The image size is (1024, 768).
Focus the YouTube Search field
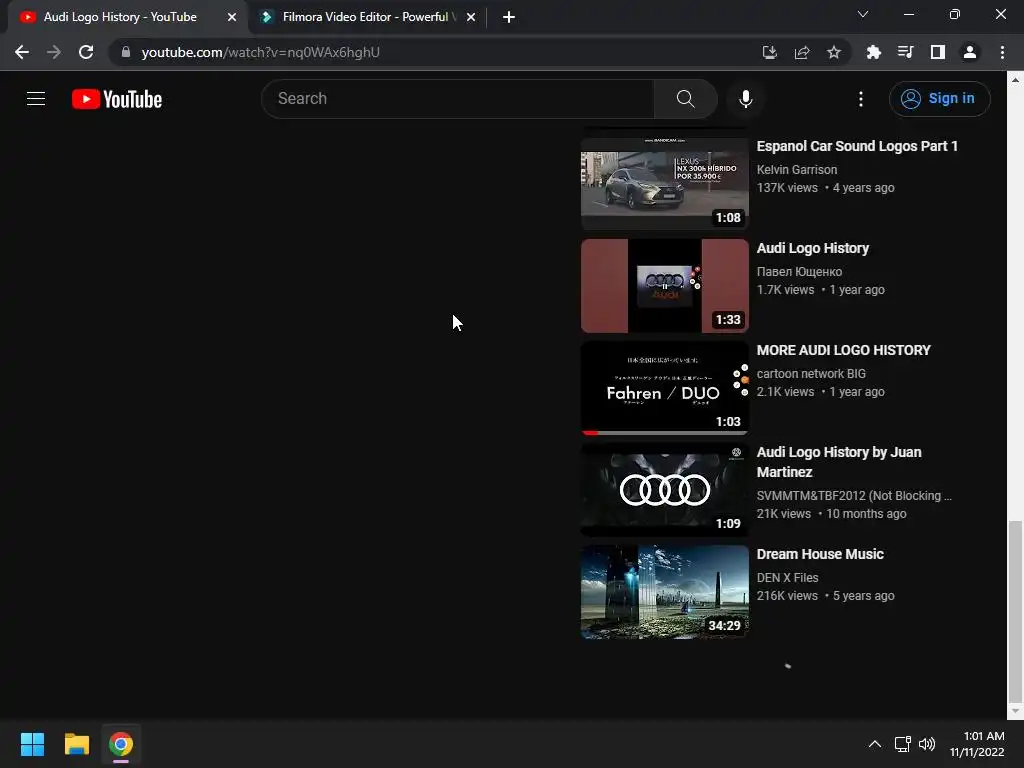457,99
